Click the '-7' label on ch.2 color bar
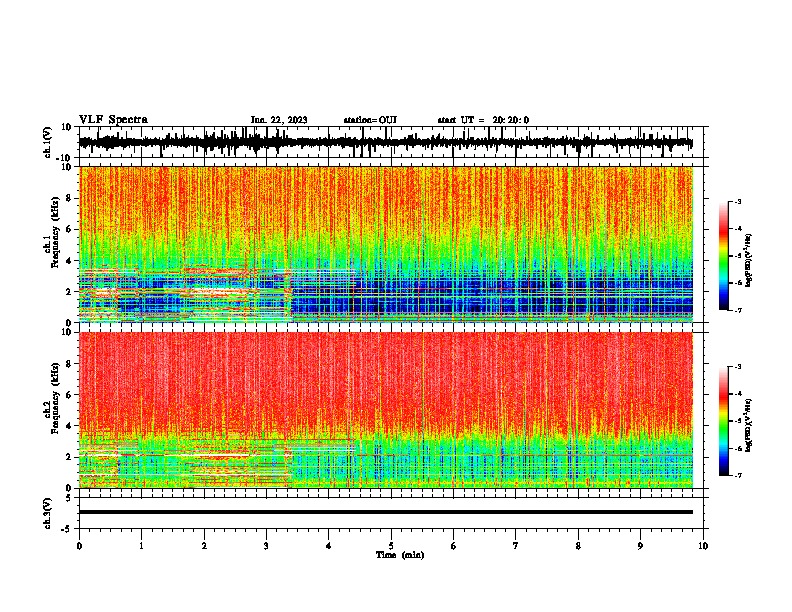Viewport: 792px width, 612px height. click(738, 475)
